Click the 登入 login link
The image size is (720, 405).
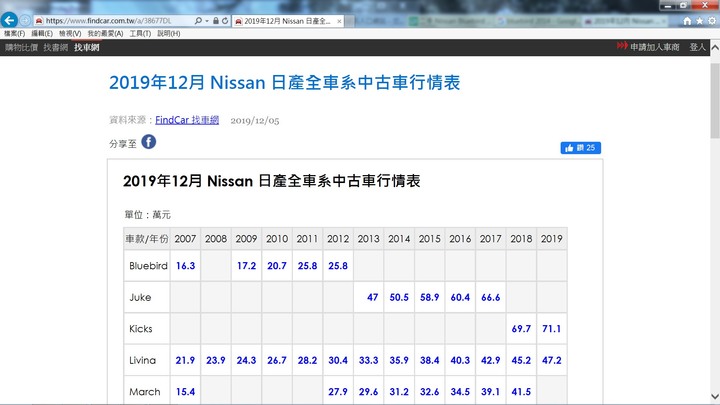click(697, 47)
